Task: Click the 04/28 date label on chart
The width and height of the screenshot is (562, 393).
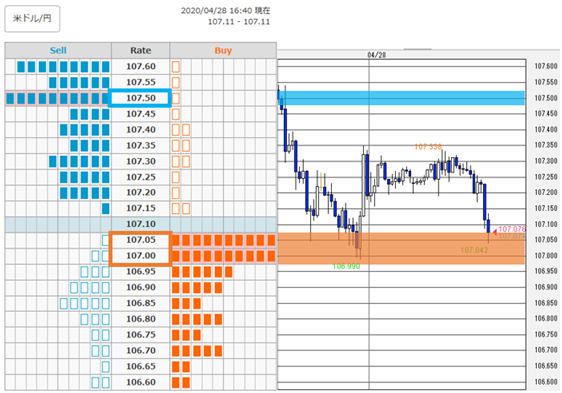Action: click(x=377, y=55)
